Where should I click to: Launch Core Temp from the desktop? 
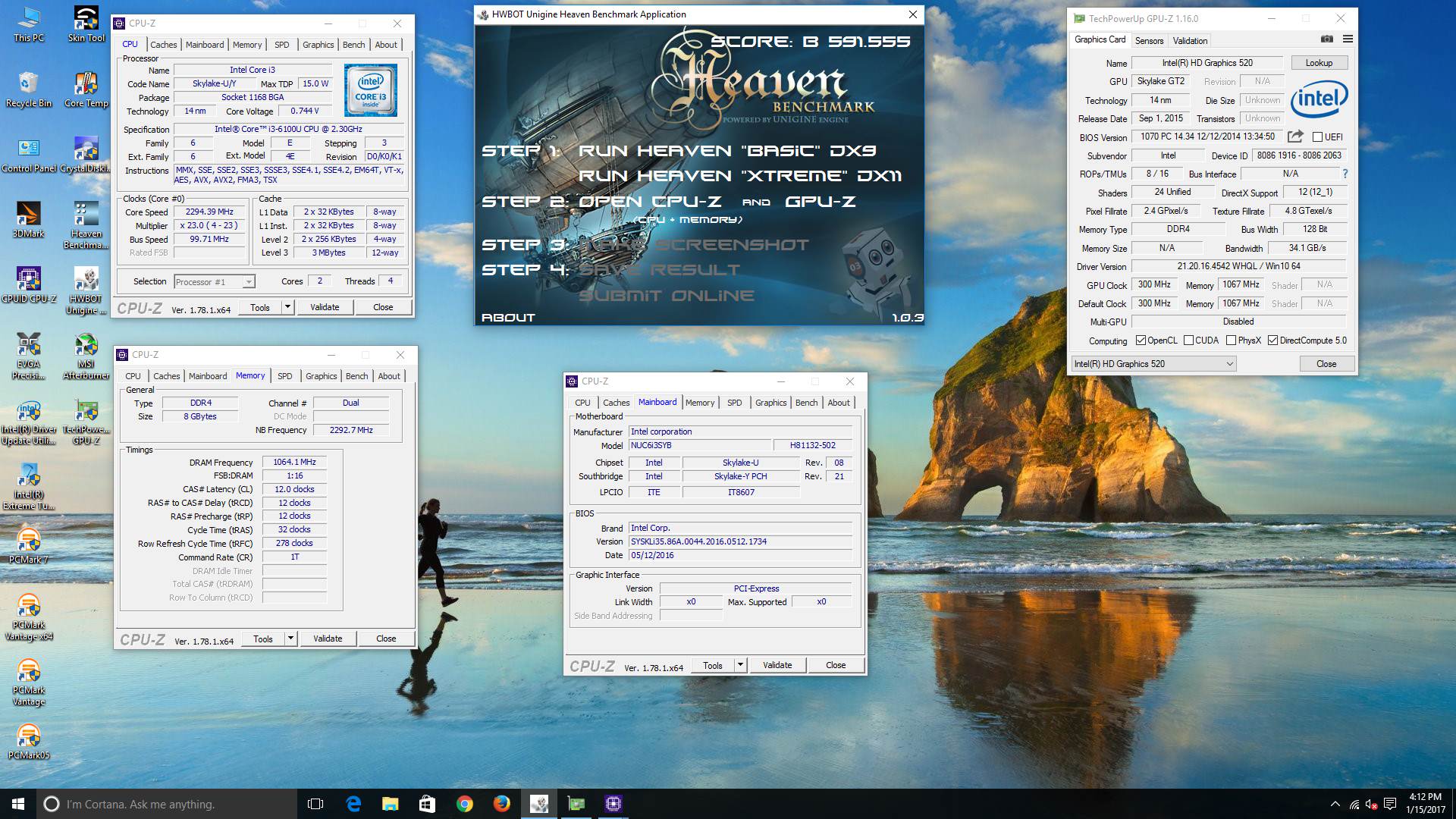(x=86, y=89)
